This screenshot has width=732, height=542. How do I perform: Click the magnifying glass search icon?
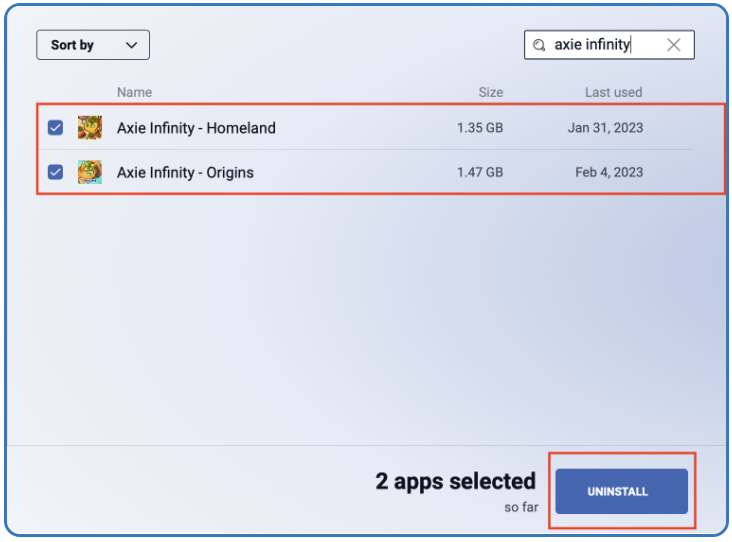pyautogui.click(x=539, y=45)
